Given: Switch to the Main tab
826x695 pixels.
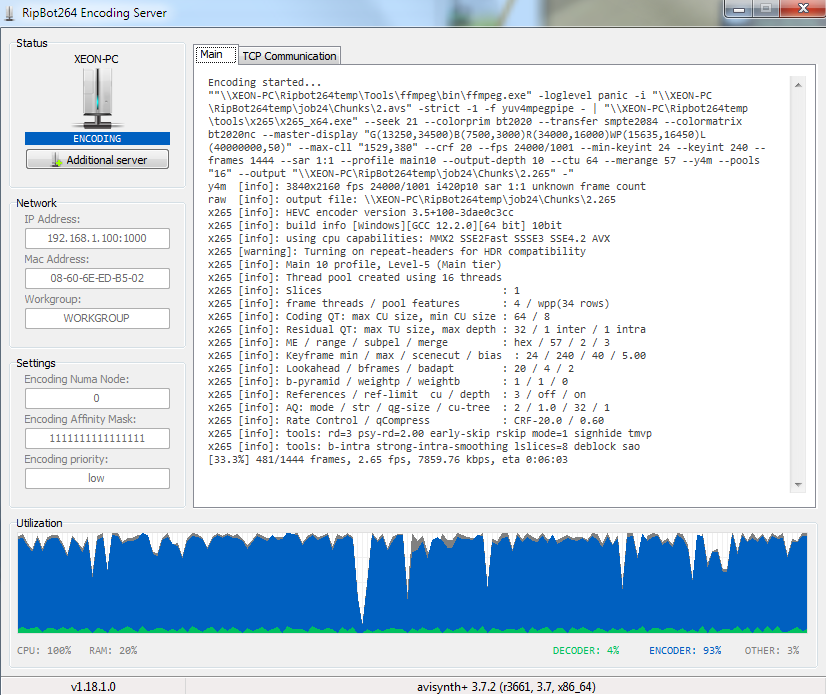Looking at the screenshot, I should pyautogui.click(x=216, y=55).
